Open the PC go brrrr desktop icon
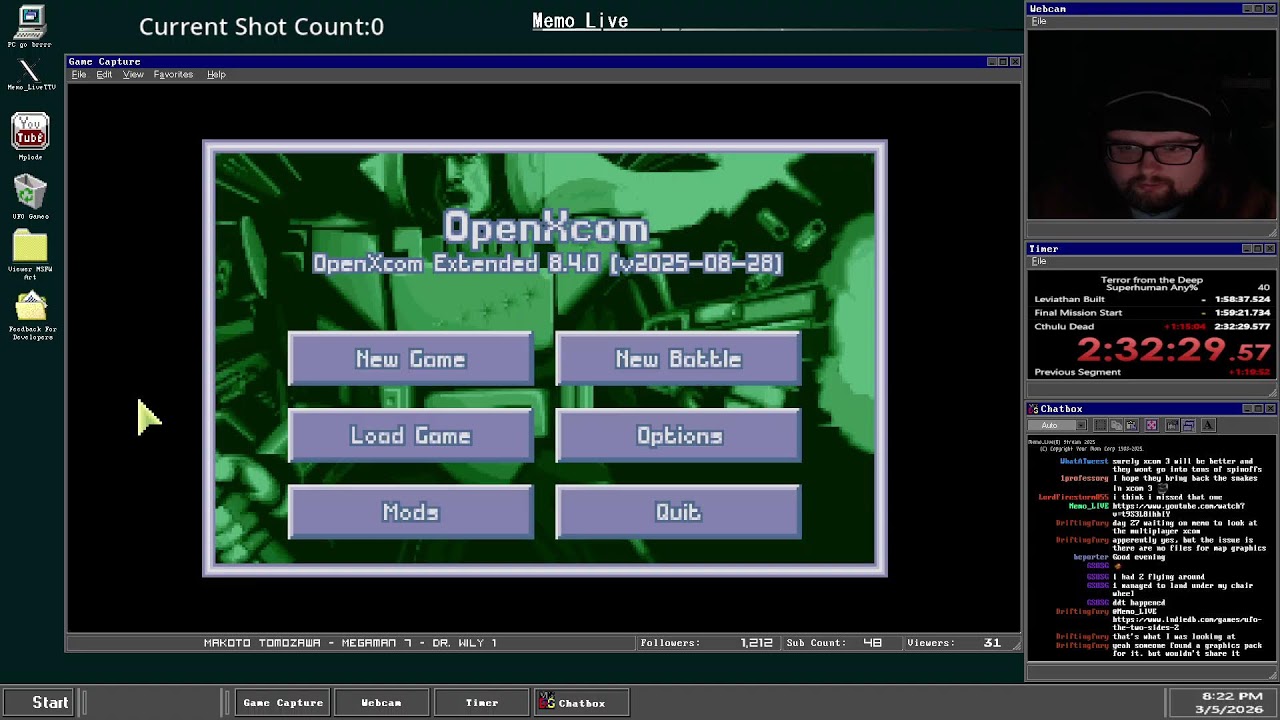This screenshot has width=1280, height=720. coord(30,27)
